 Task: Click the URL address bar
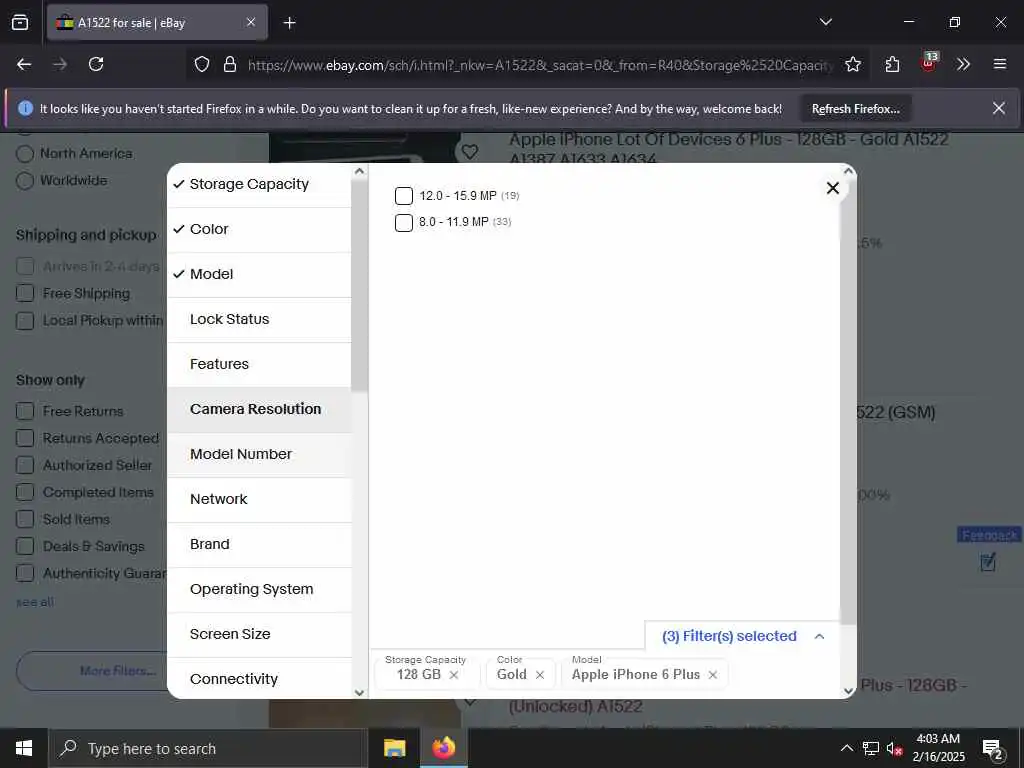[539, 65]
